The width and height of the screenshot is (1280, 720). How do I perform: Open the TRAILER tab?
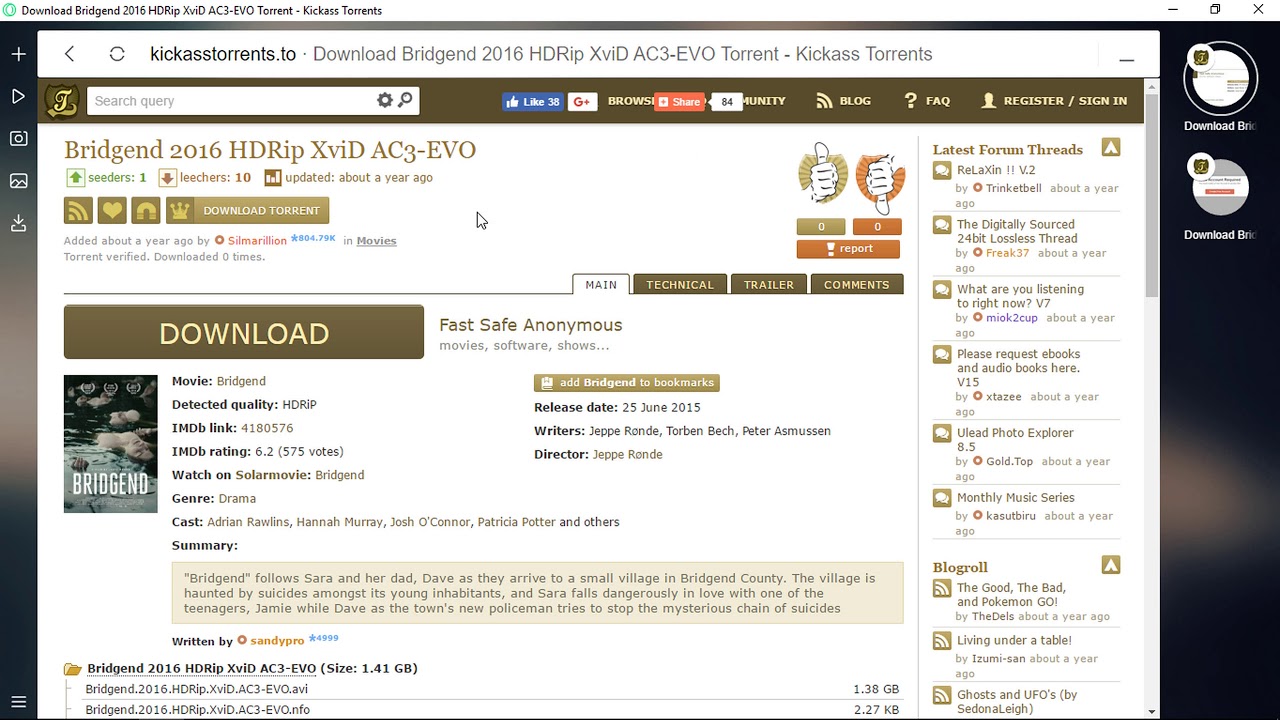769,285
